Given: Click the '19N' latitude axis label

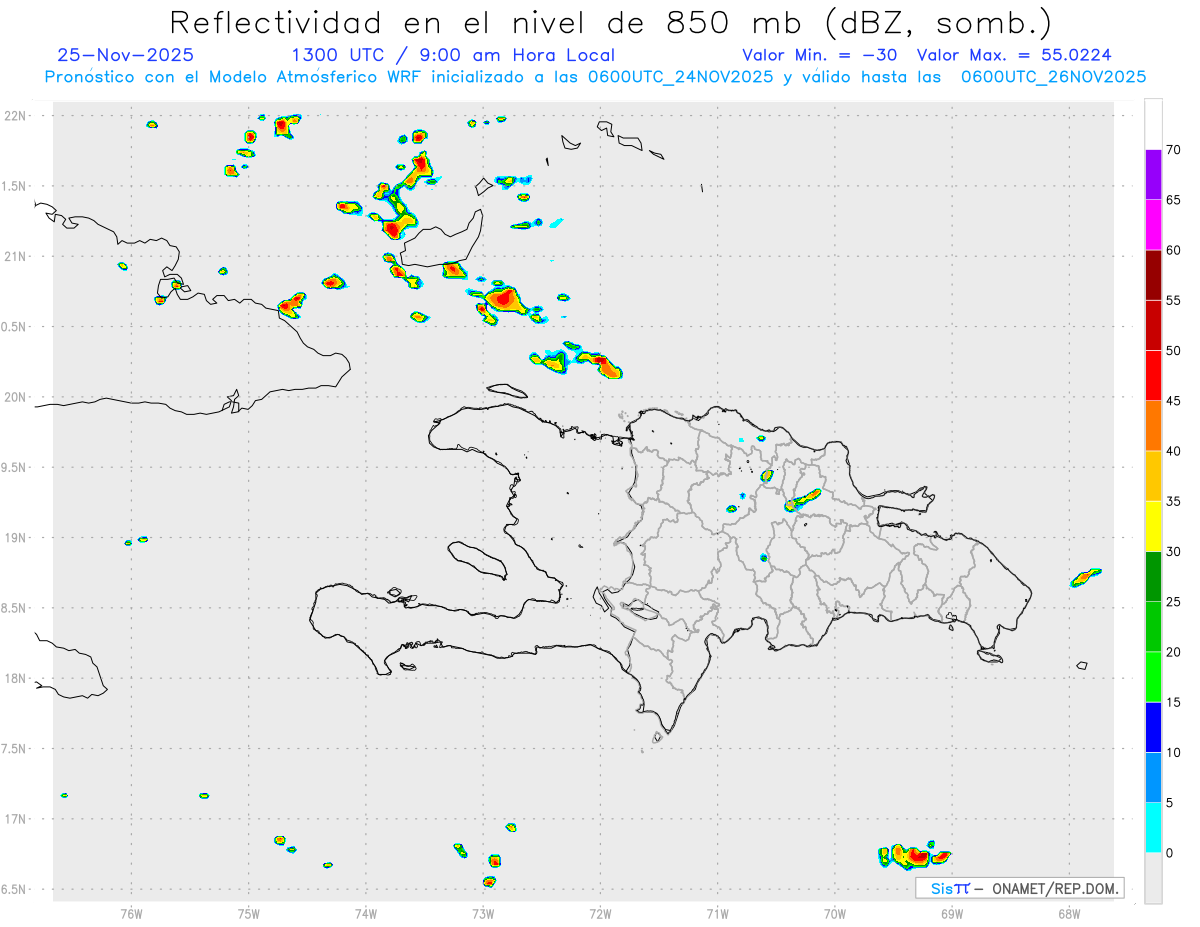Looking at the screenshot, I should pos(16,538).
